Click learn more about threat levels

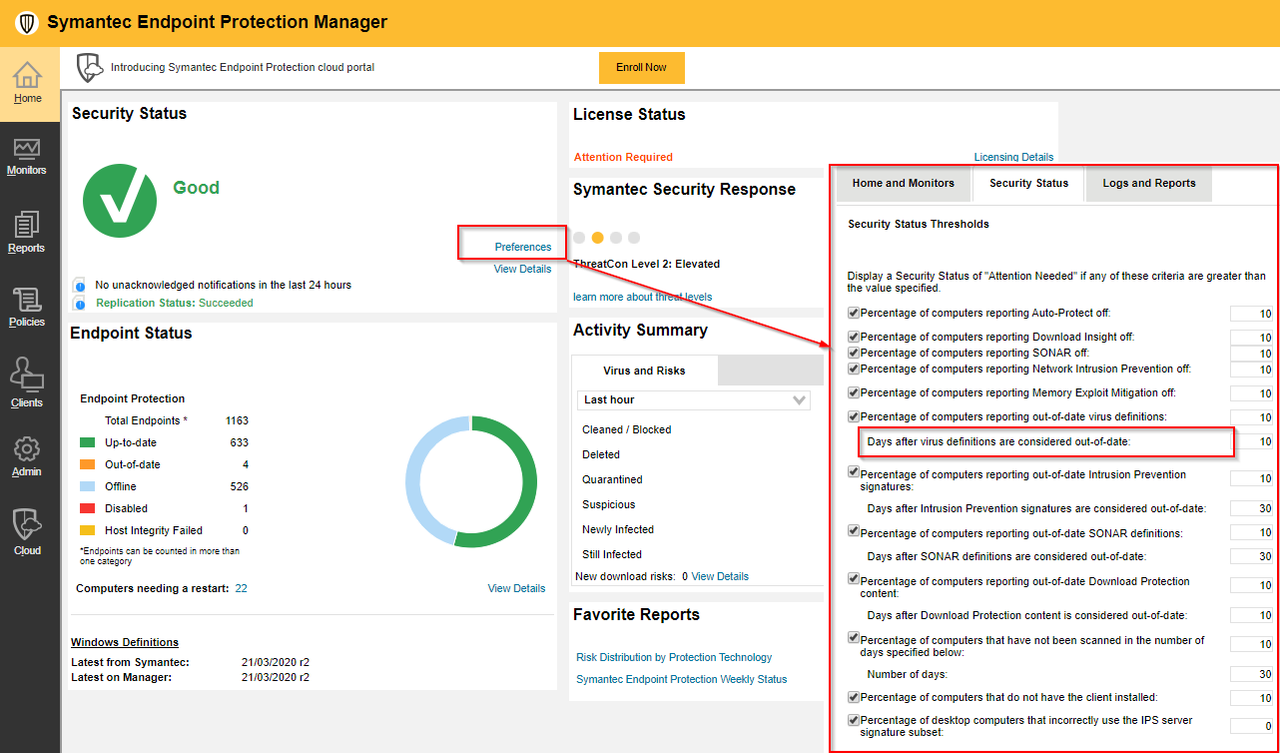(643, 297)
